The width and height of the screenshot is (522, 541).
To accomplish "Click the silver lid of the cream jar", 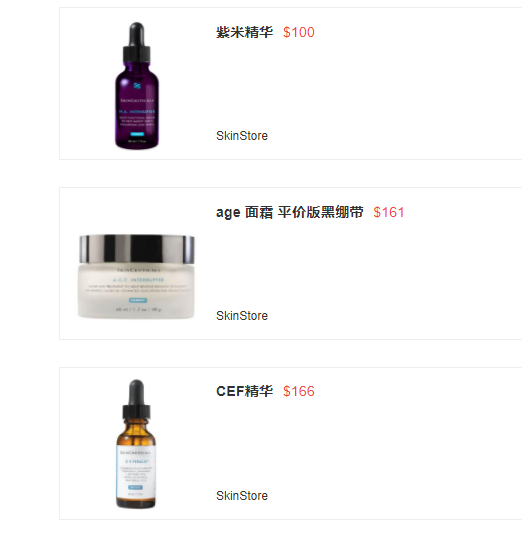I will [137, 249].
